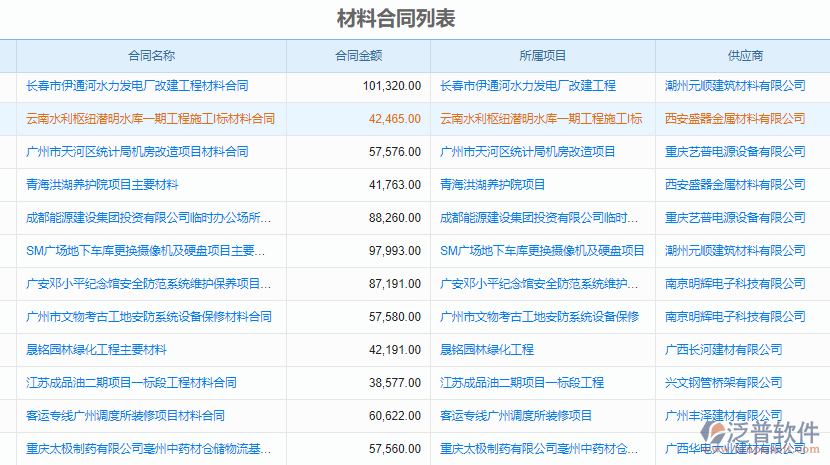This screenshot has width=830, height=465.
Task: Open supplier 广西长河建材有限公司
Action: 724,350
